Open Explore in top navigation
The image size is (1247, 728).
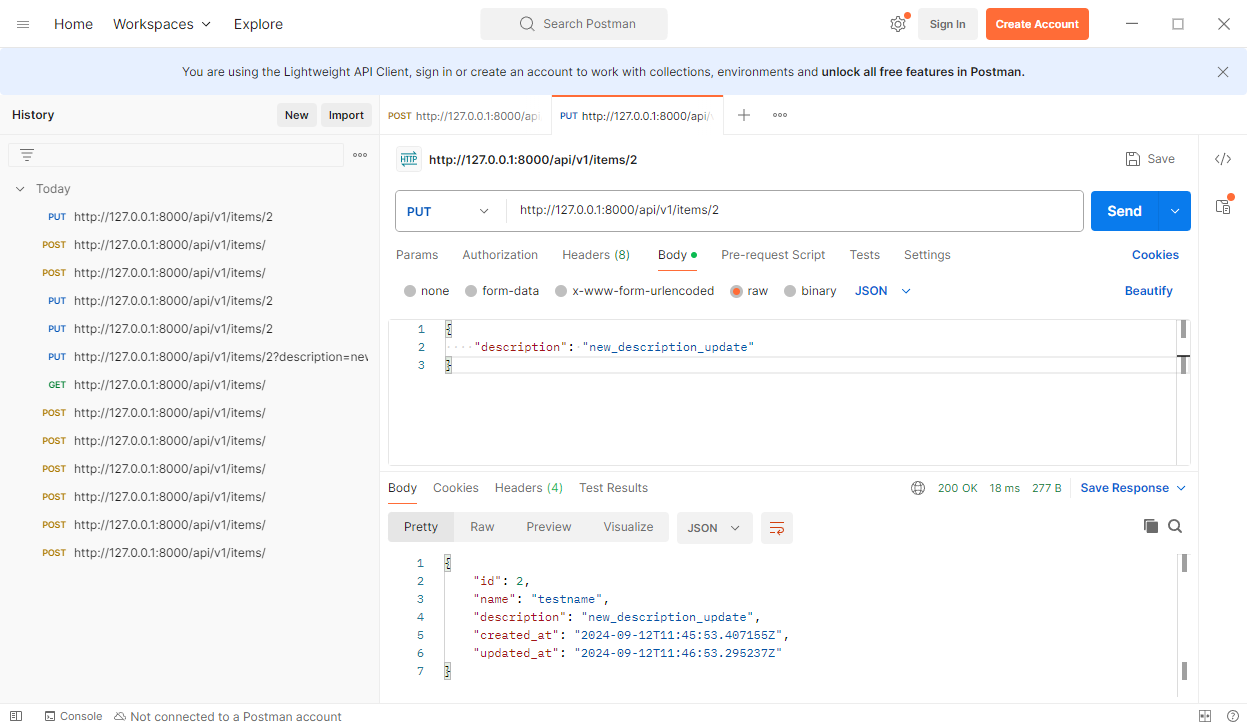click(x=258, y=24)
